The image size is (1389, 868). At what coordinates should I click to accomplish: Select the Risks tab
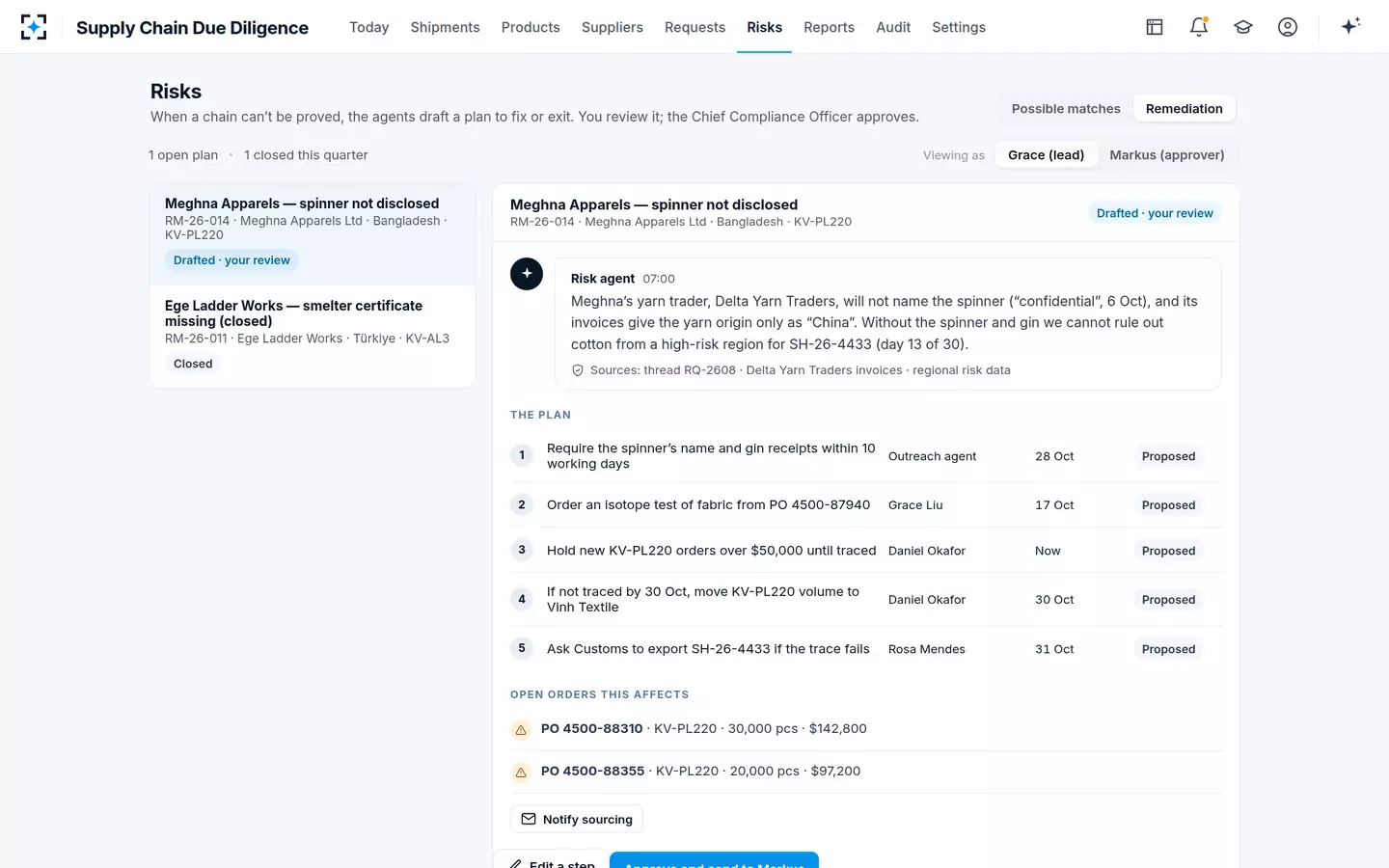click(x=765, y=27)
